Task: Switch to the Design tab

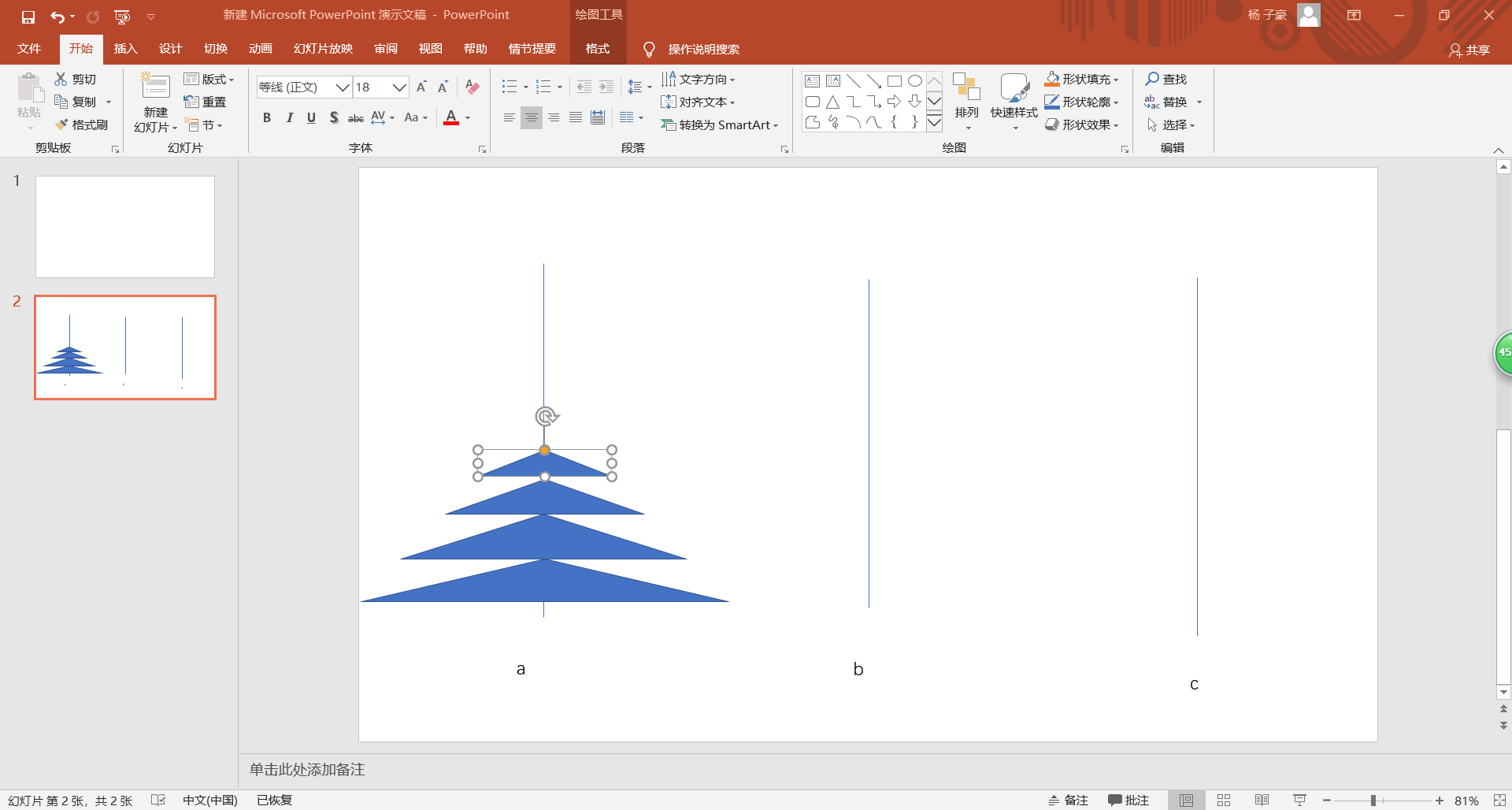Action: (x=171, y=49)
